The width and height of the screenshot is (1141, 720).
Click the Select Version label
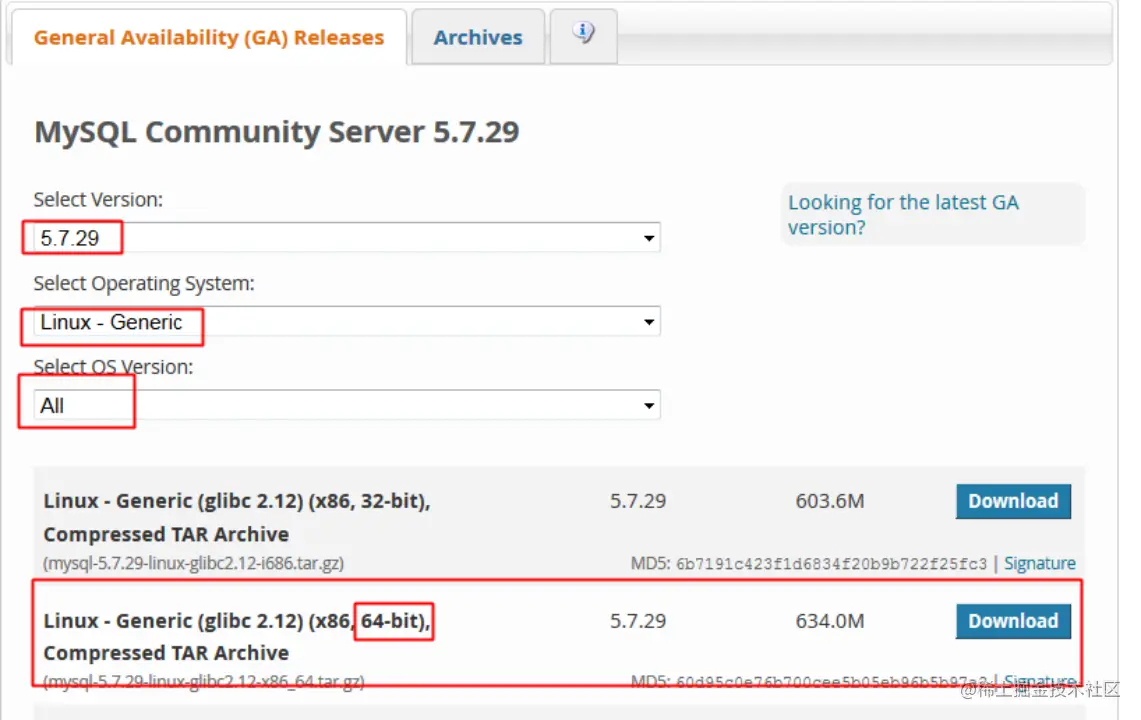98,199
